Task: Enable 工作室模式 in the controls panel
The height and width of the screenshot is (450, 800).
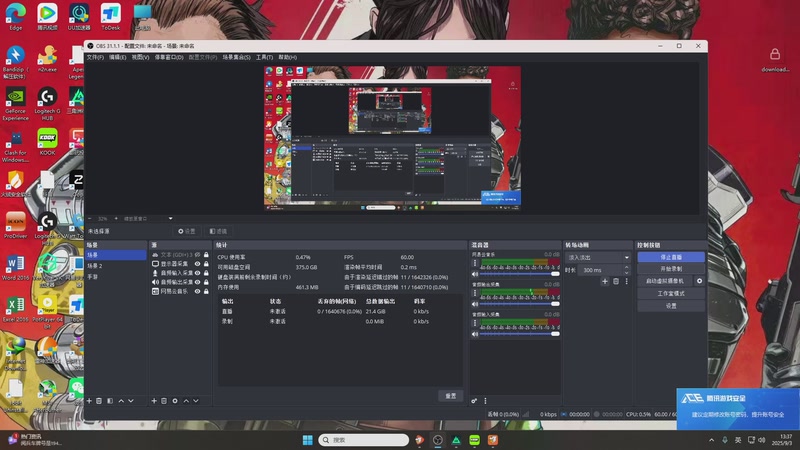Action: [671, 293]
